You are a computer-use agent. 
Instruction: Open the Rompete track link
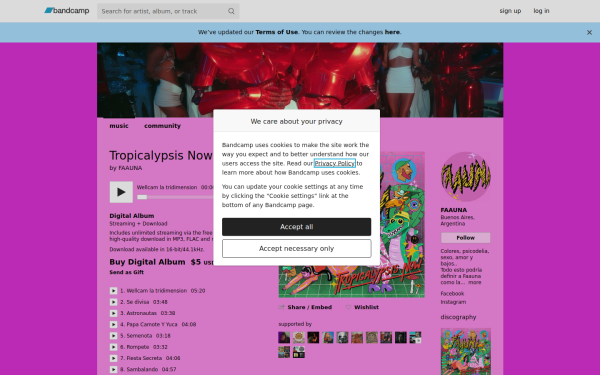point(138,347)
